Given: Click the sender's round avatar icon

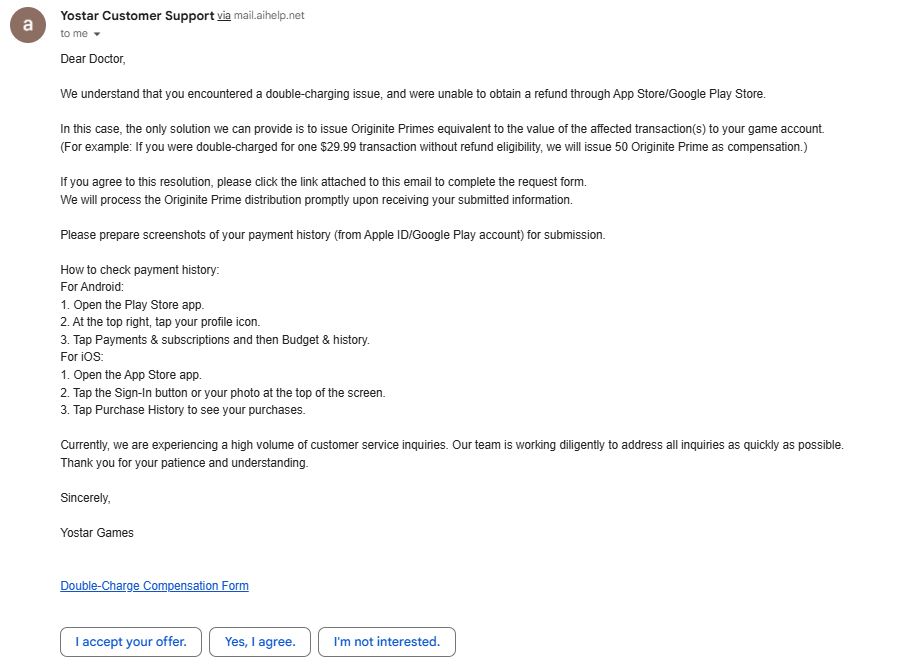Looking at the screenshot, I should pos(28,24).
